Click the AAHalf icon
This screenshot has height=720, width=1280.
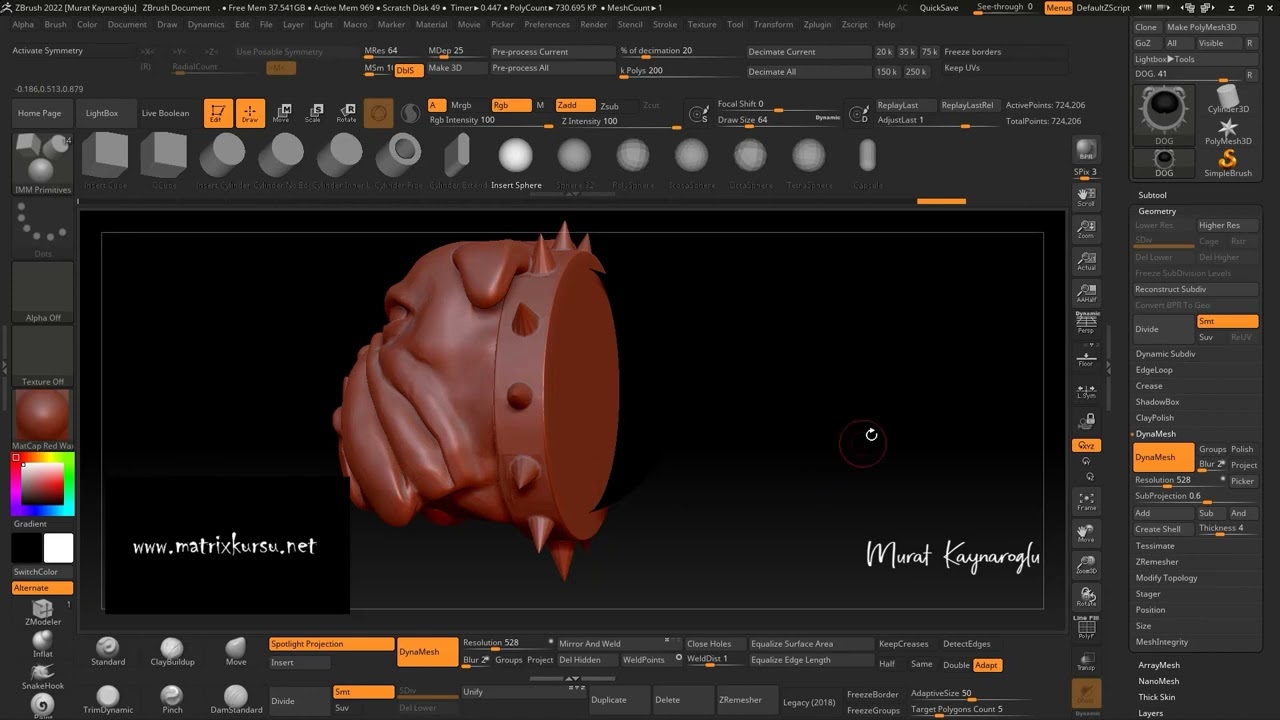point(1085,294)
